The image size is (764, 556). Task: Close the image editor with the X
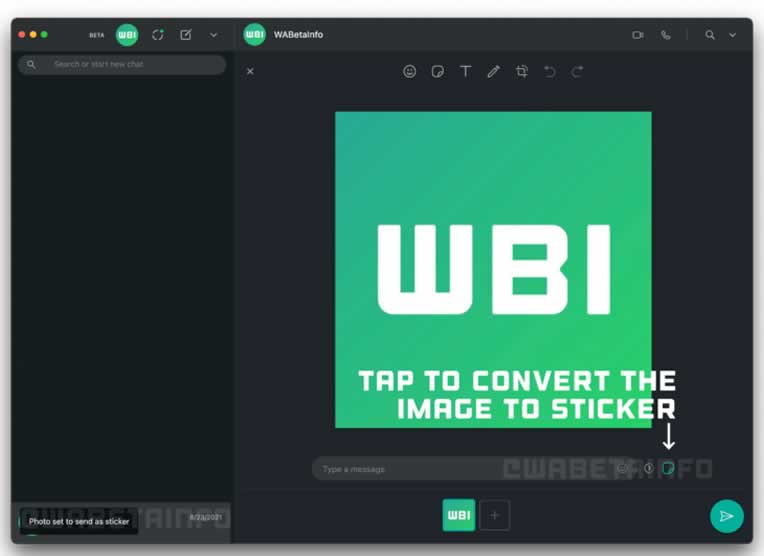[x=250, y=71]
